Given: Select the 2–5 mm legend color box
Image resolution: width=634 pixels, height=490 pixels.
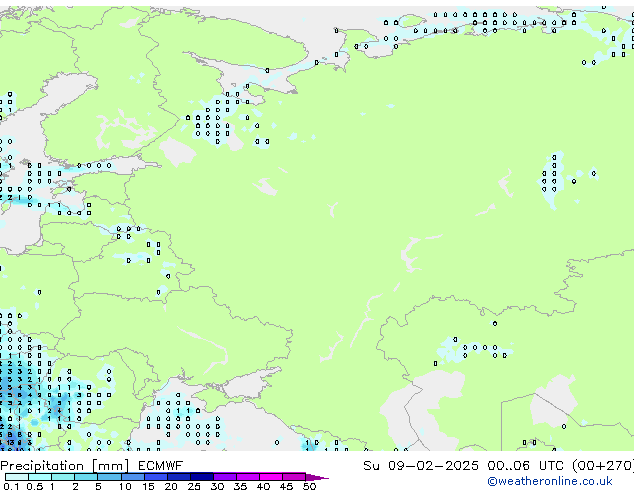Looking at the screenshot, I should (87, 477).
